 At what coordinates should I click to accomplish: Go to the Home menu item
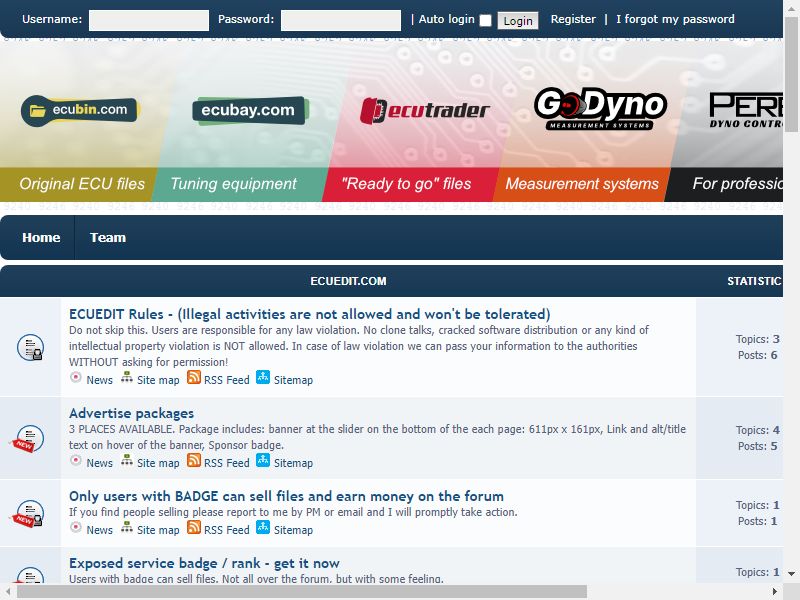click(x=41, y=238)
